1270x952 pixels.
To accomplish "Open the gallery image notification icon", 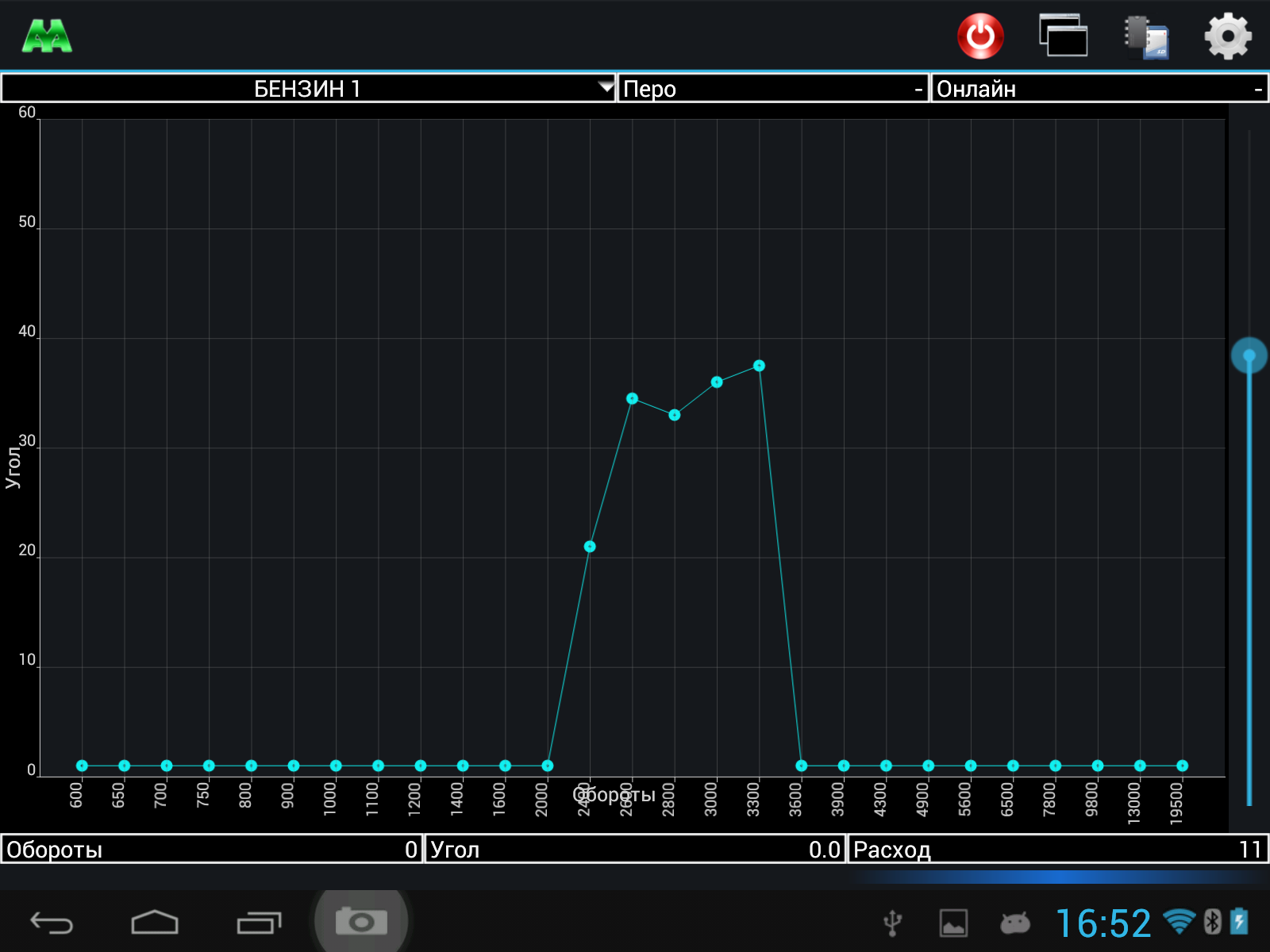I will 953,923.
